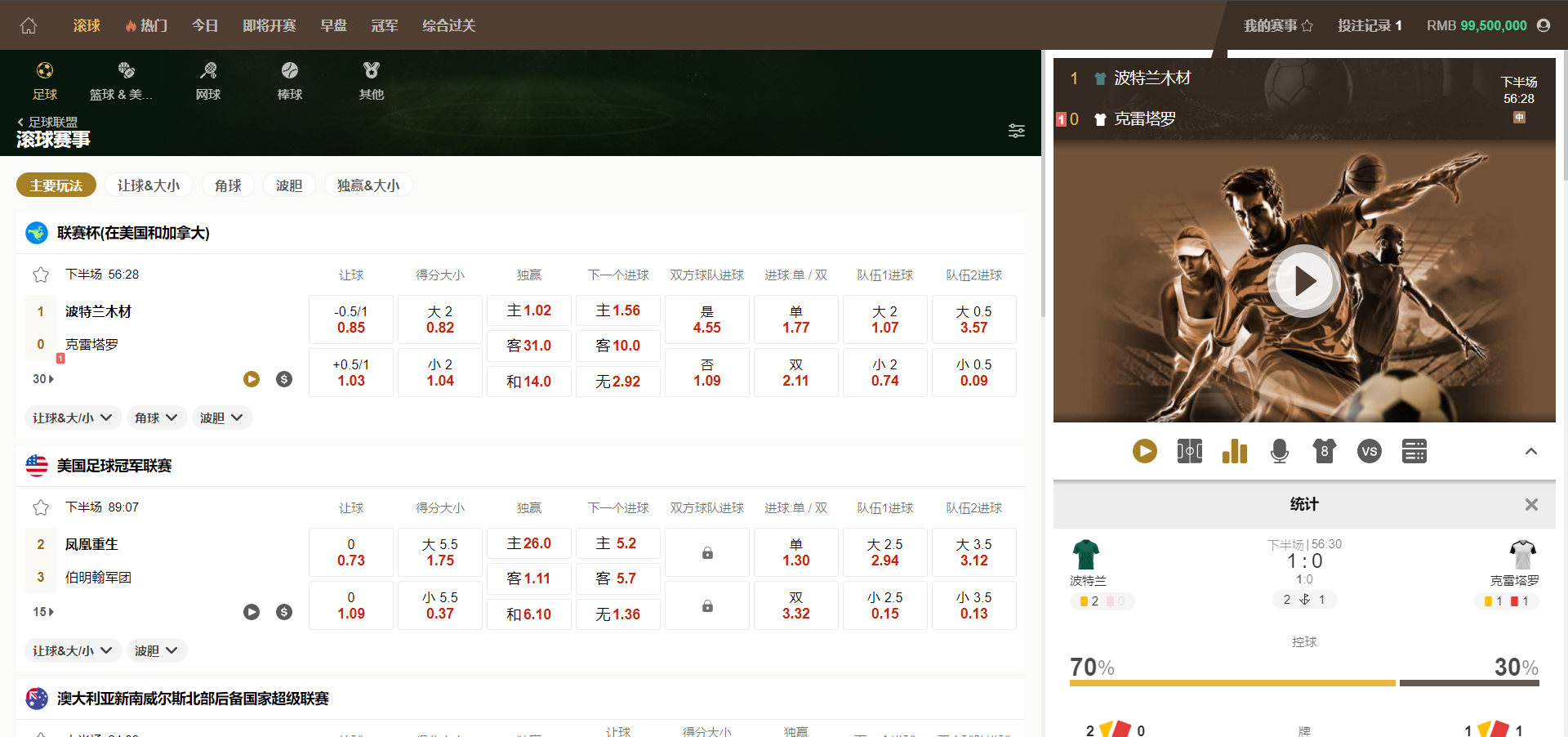Select the 让球&大小 bet type tab
Image resolution: width=1568 pixels, height=737 pixels.
coord(149,185)
